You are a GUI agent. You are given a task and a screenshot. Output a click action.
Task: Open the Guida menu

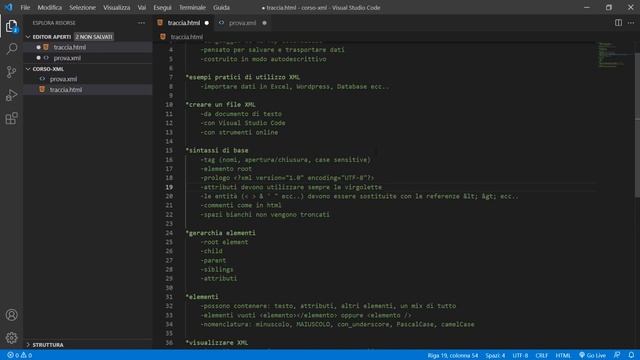(221, 7)
